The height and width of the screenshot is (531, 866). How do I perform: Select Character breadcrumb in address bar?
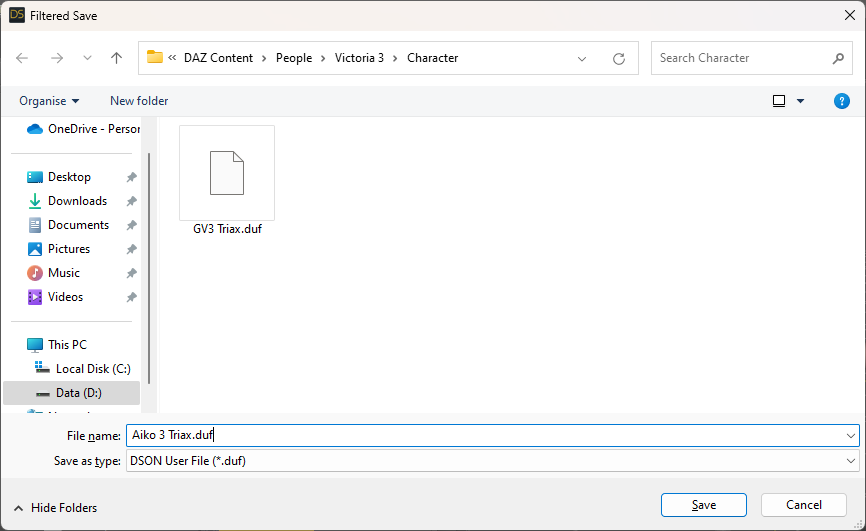click(432, 58)
